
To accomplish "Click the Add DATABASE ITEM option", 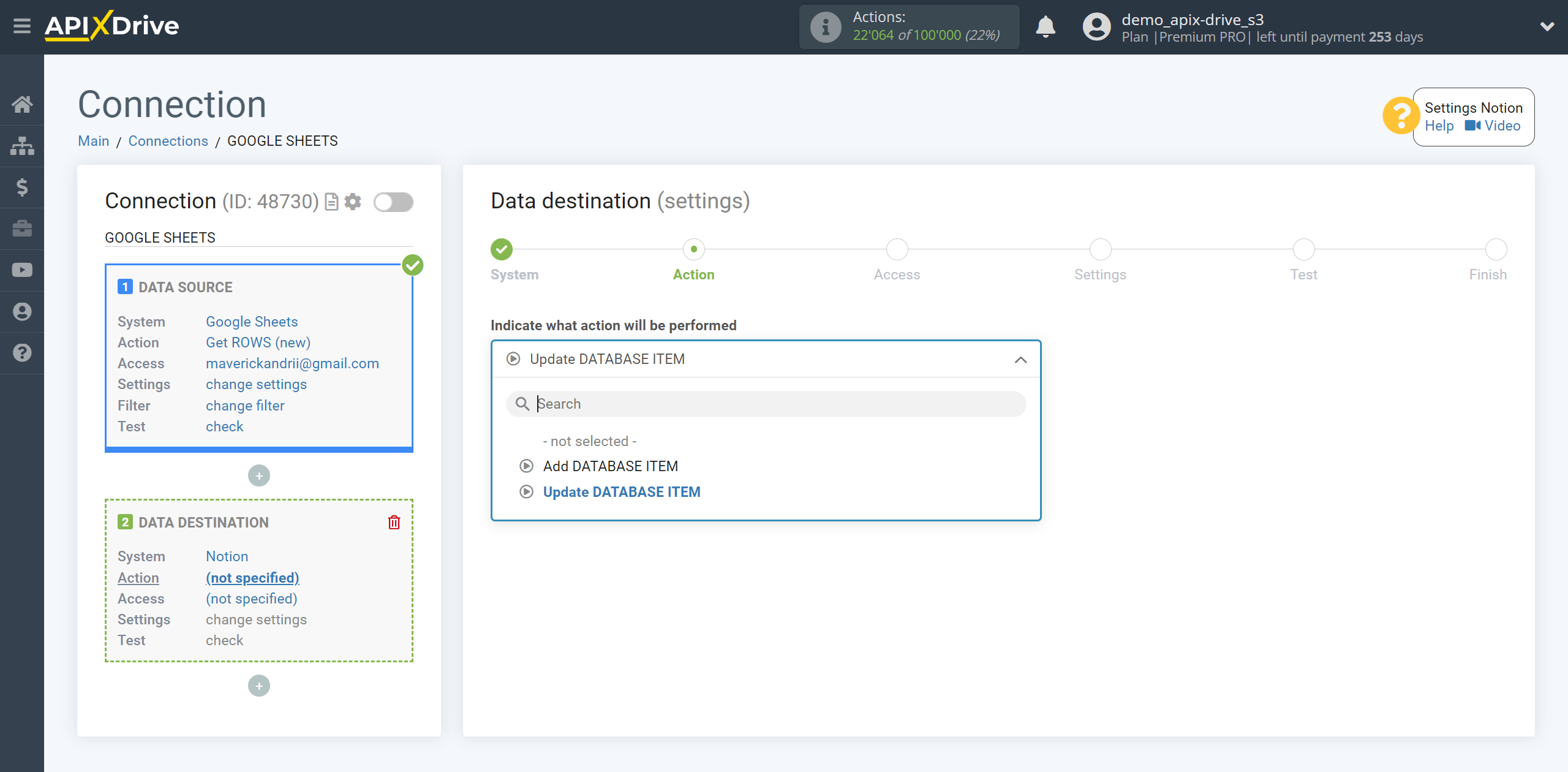I will coord(610,466).
